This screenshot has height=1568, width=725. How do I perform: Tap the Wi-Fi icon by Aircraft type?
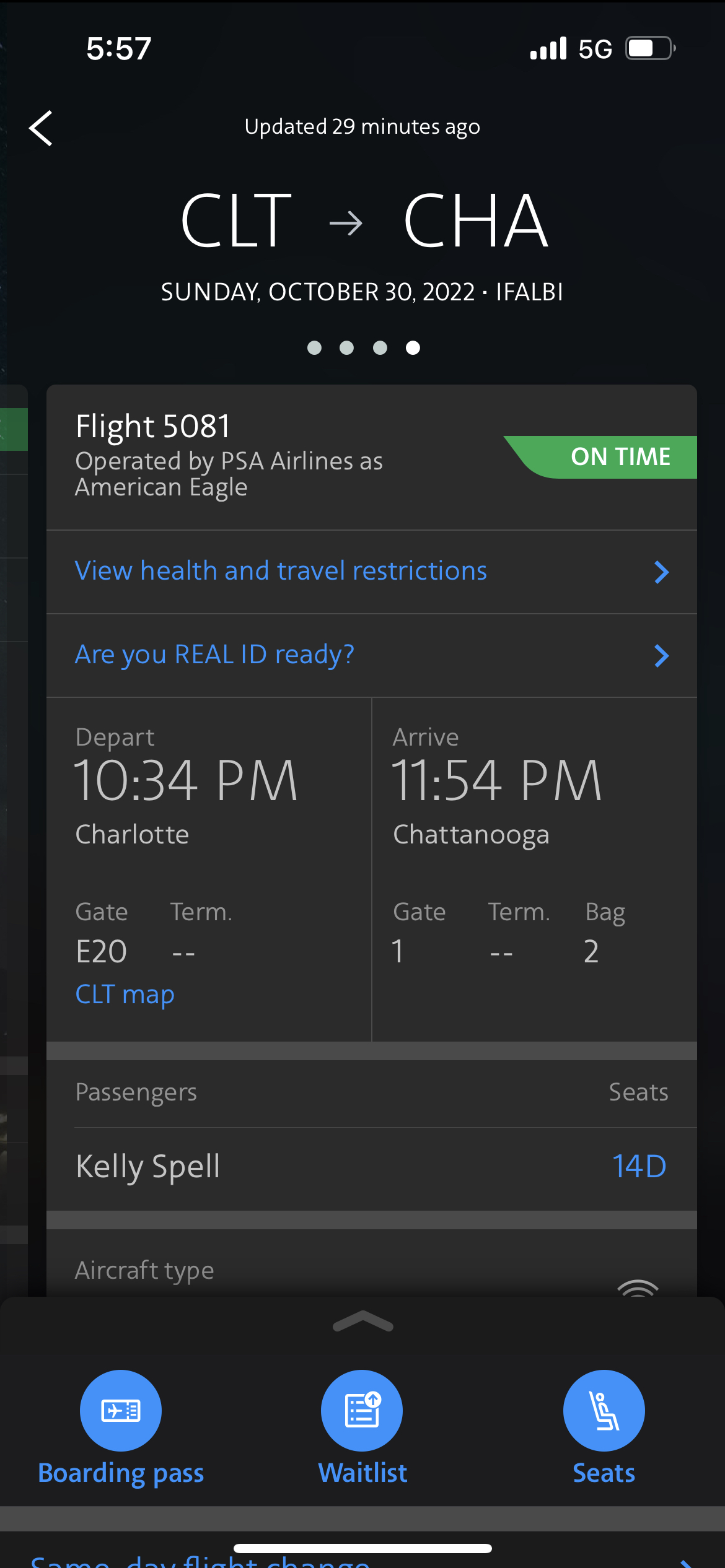638,1288
